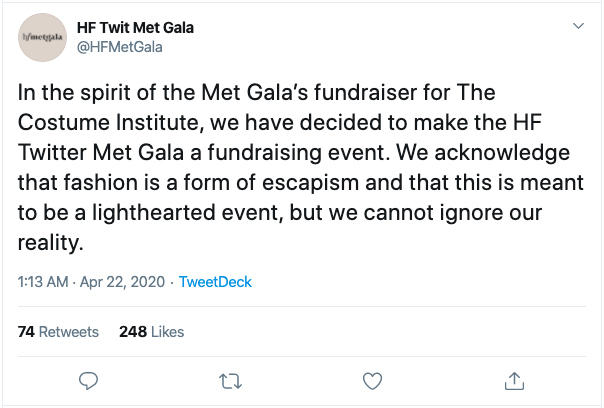Retweet this tweet using the retweet icon
The image size is (604, 408).
click(x=231, y=380)
